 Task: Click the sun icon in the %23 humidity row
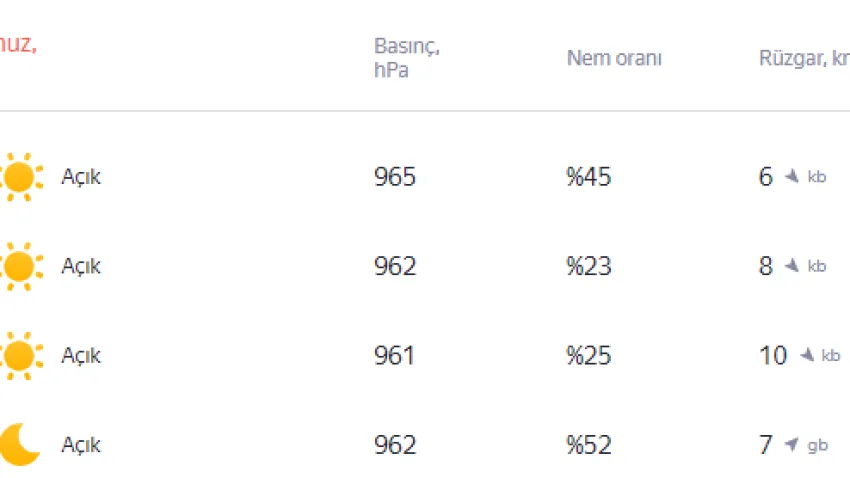click(x=19, y=266)
